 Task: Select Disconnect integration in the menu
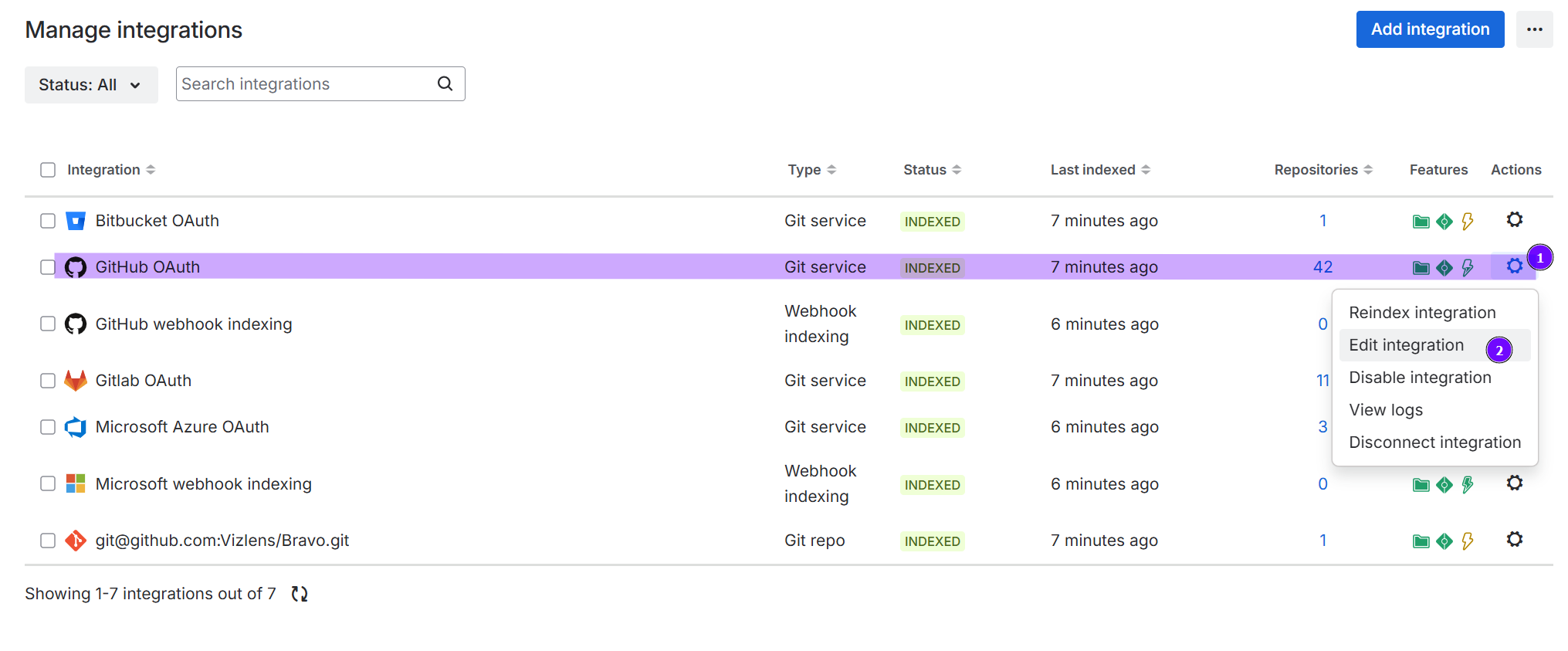click(1434, 442)
